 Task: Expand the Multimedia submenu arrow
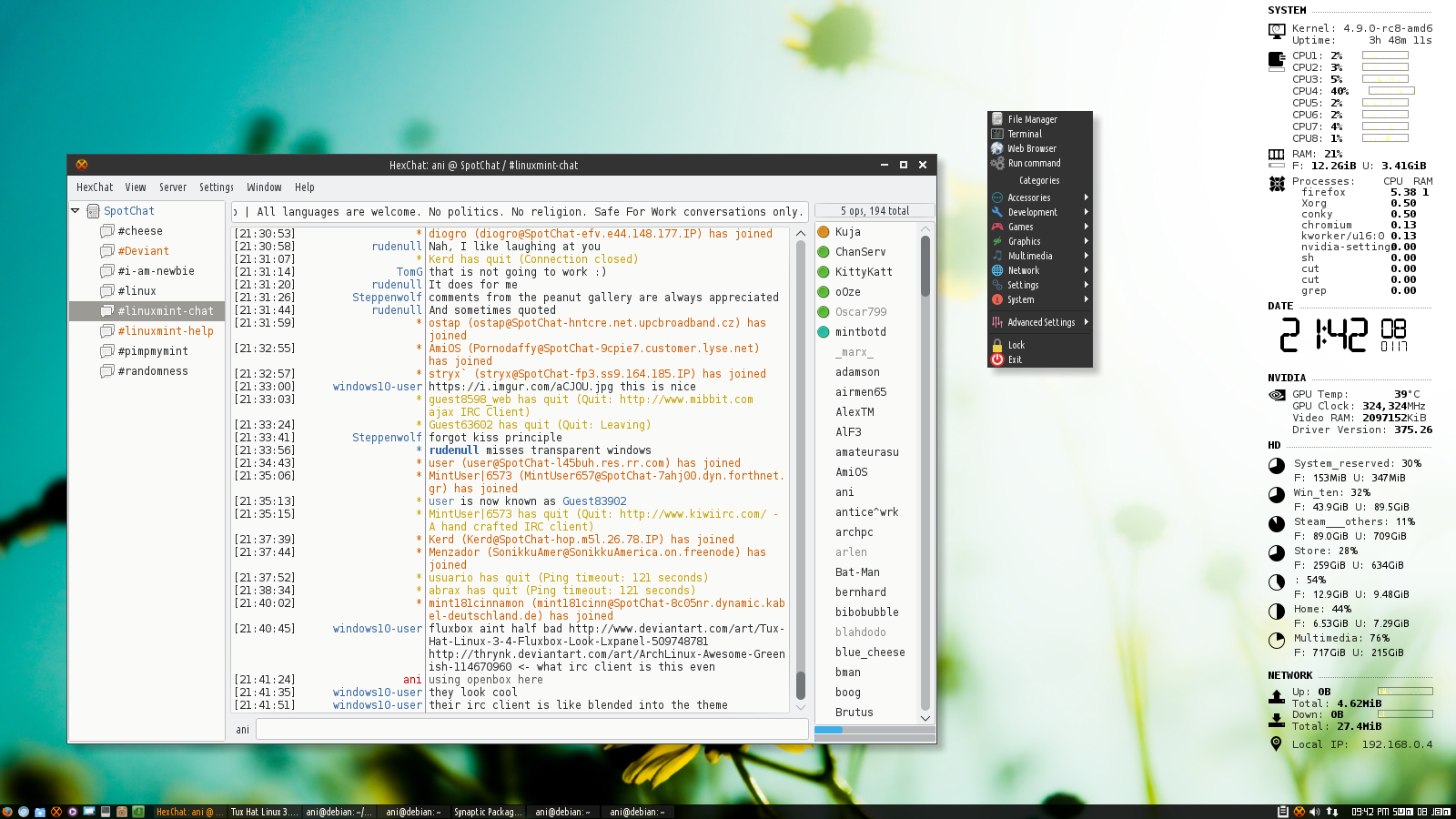coord(1086,256)
